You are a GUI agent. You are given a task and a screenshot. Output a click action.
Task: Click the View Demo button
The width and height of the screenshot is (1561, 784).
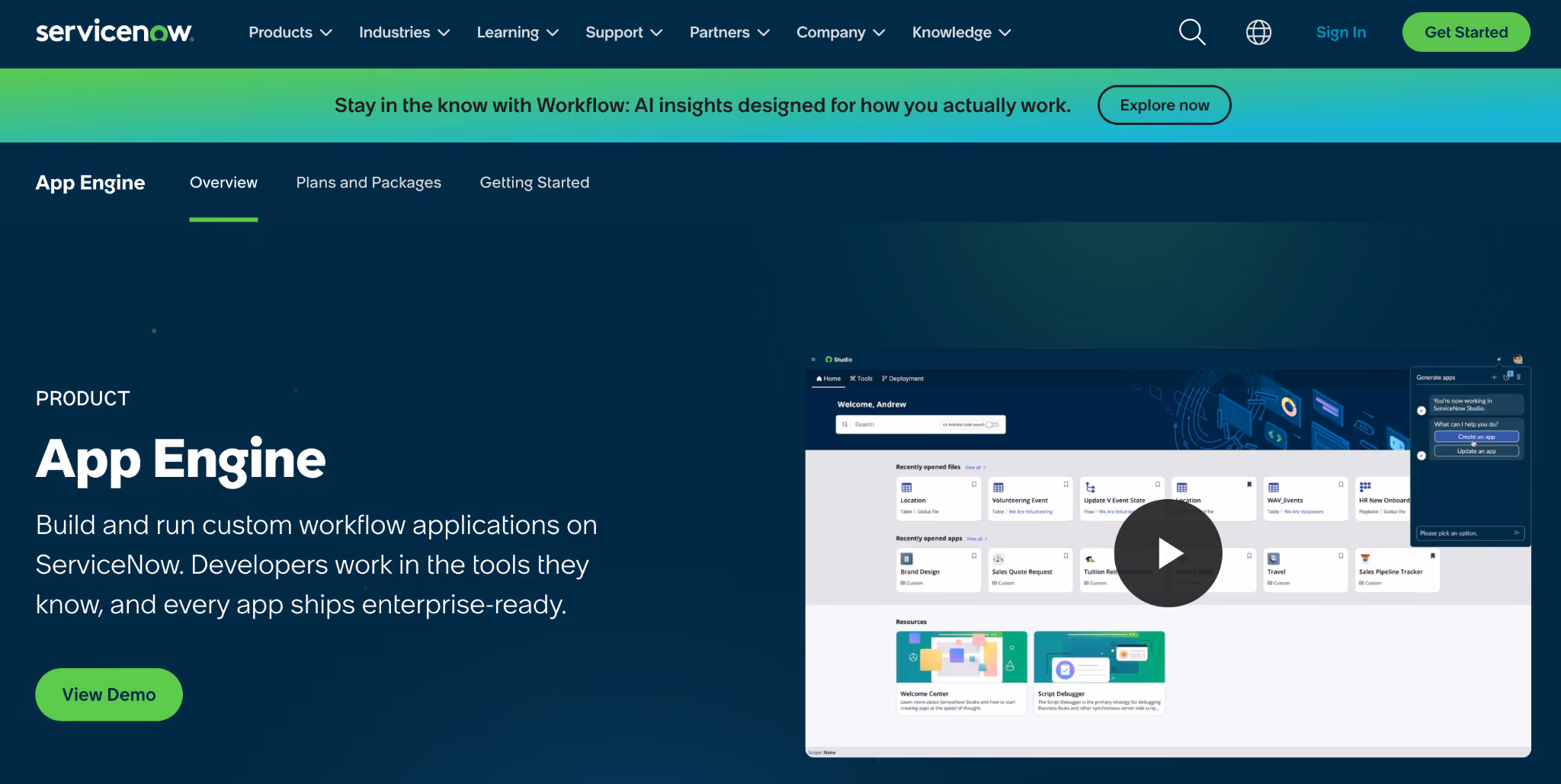click(x=109, y=695)
